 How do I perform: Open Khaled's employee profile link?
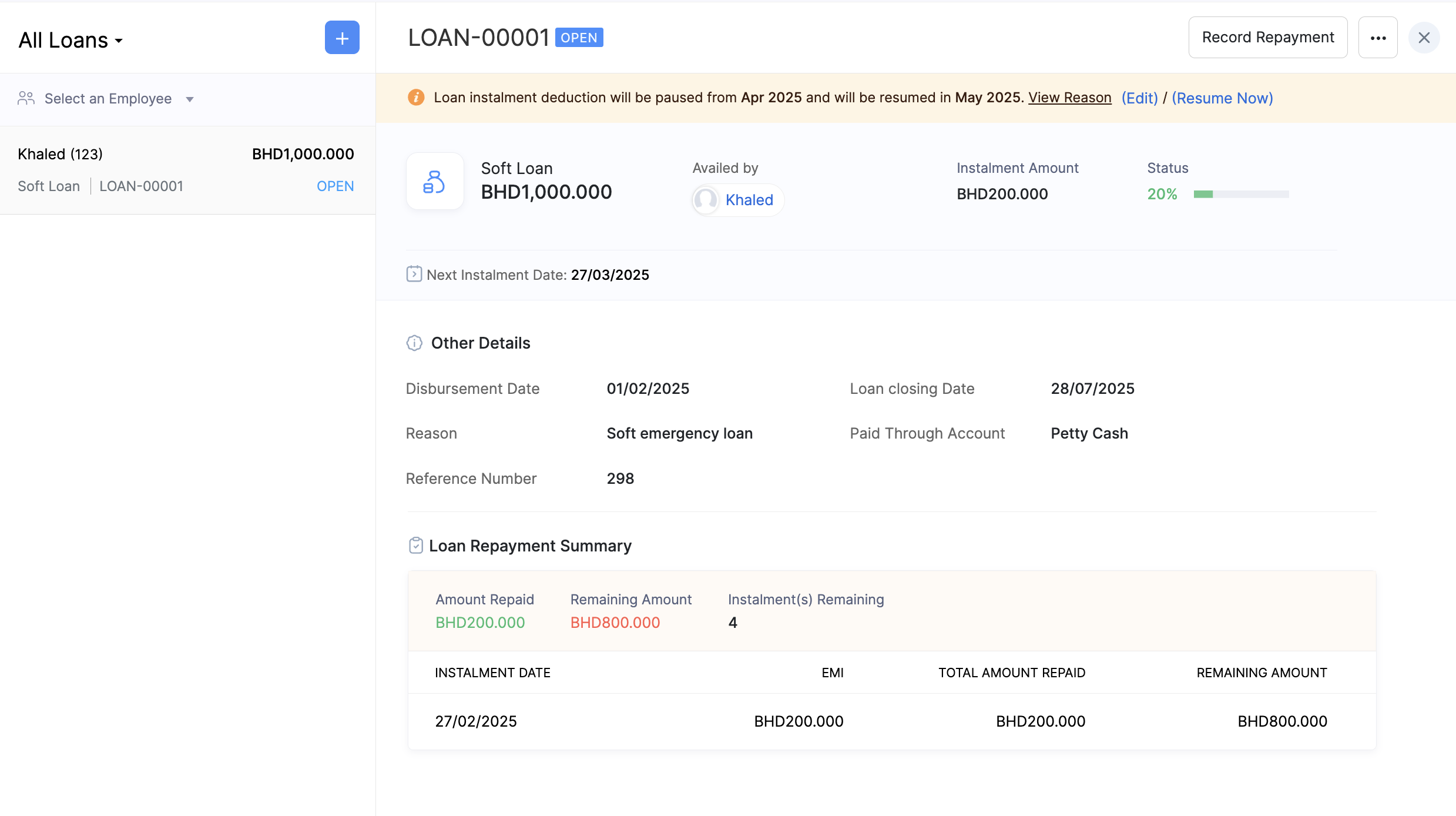[x=749, y=200]
